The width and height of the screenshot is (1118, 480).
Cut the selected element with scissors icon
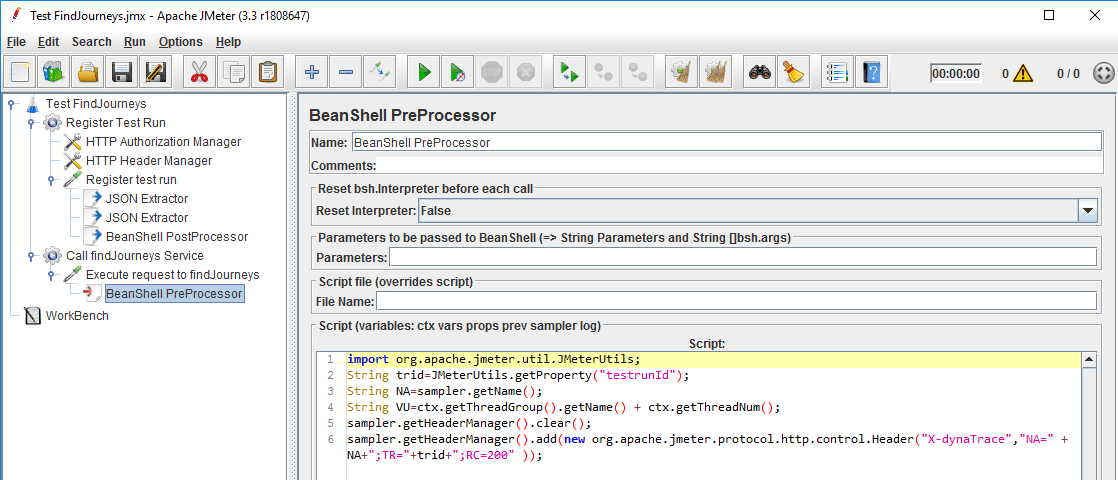[x=199, y=72]
